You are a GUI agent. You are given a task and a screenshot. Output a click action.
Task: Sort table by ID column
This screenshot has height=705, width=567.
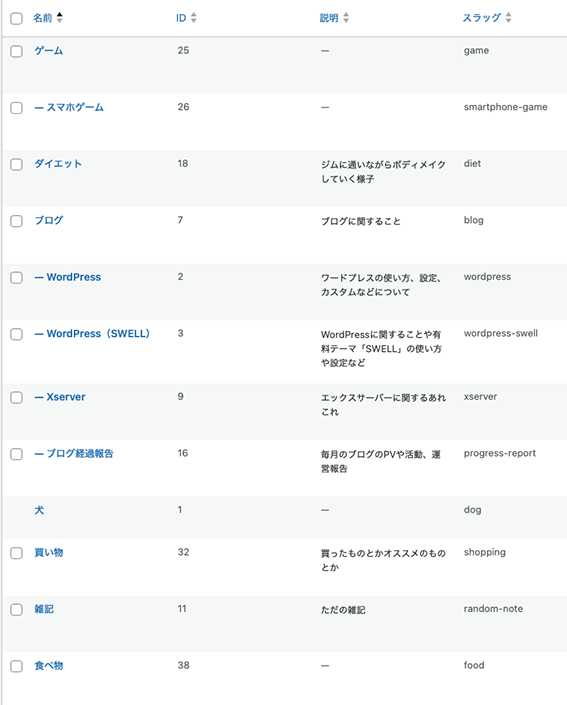point(181,18)
